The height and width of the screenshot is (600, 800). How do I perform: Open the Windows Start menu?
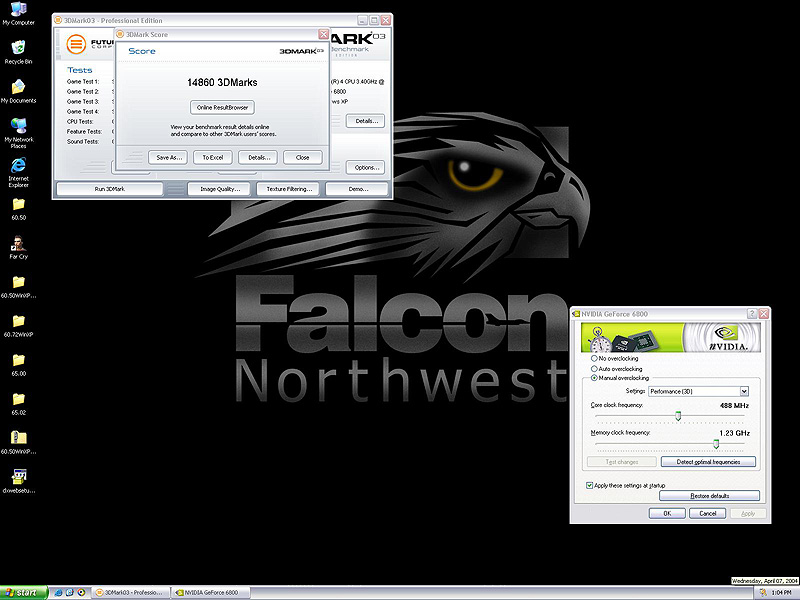pyautogui.click(x=23, y=592)
